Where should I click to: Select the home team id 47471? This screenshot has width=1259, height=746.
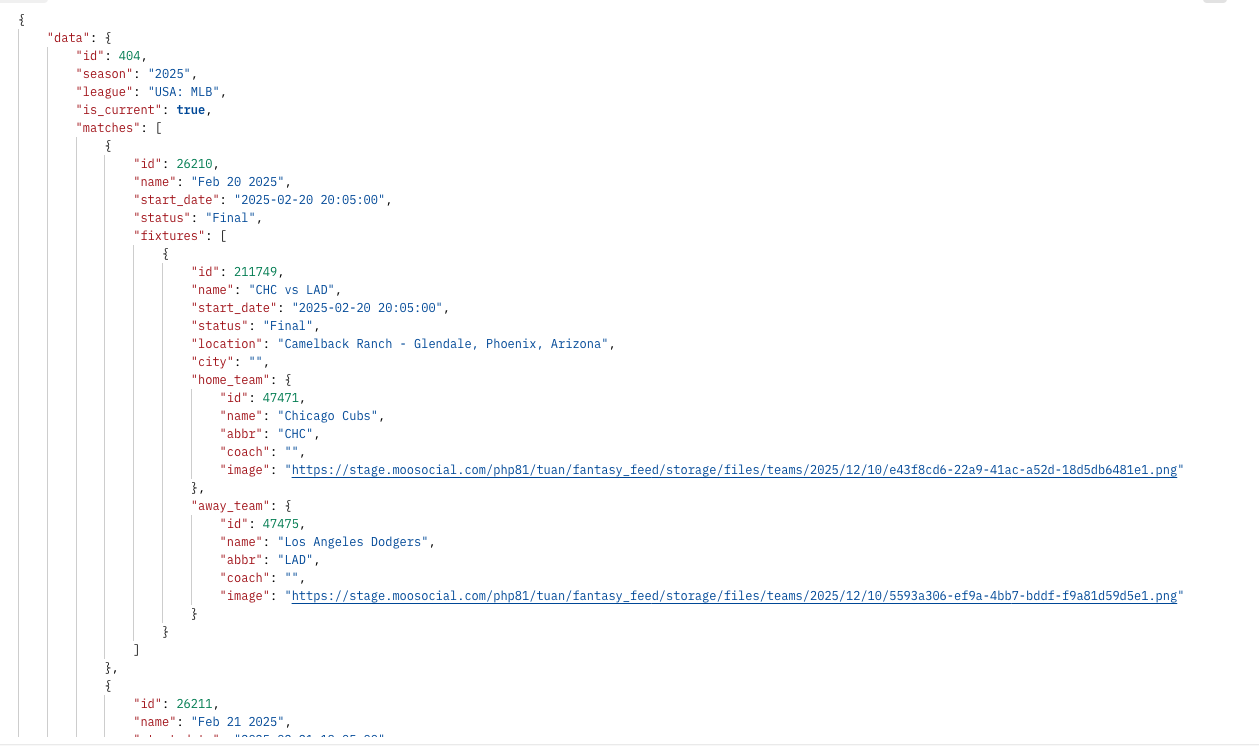(281, 398)
